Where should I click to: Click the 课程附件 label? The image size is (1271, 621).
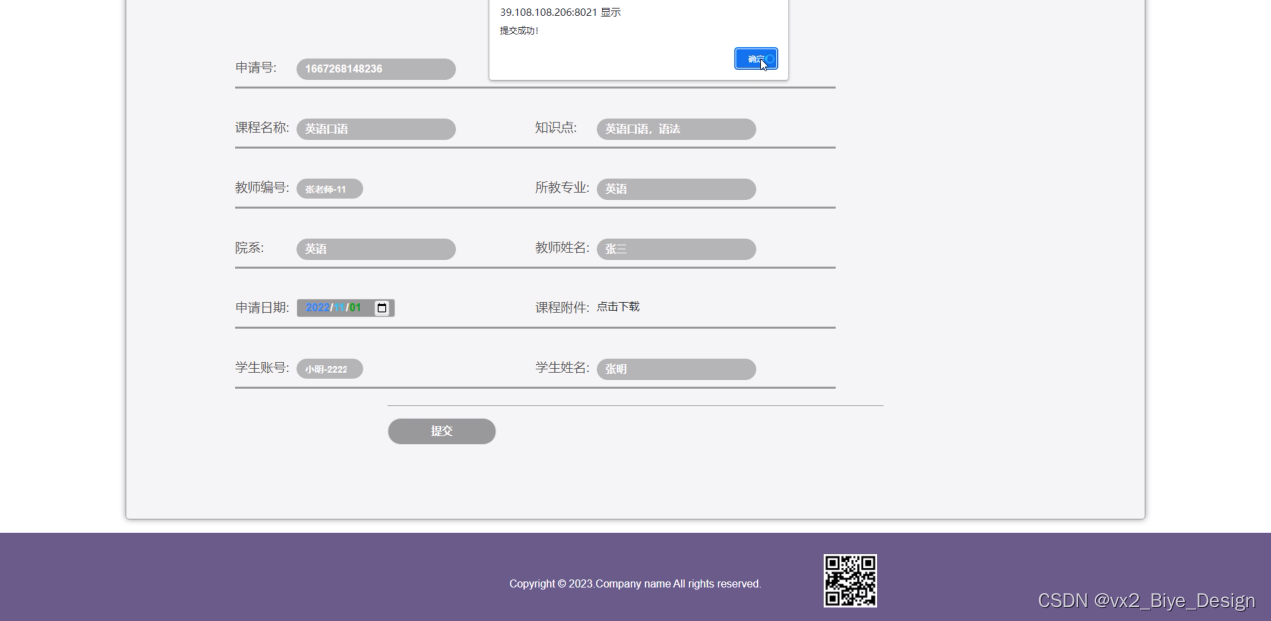562,307
